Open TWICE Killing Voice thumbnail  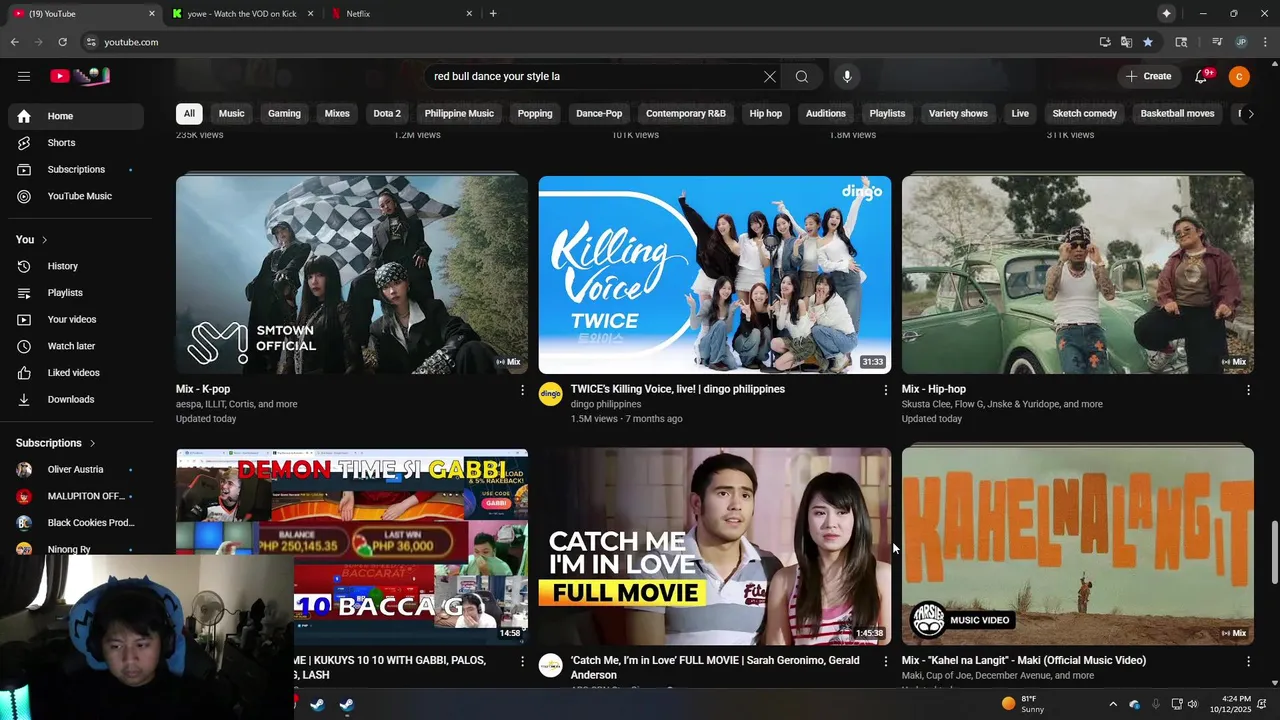(715, 275)
